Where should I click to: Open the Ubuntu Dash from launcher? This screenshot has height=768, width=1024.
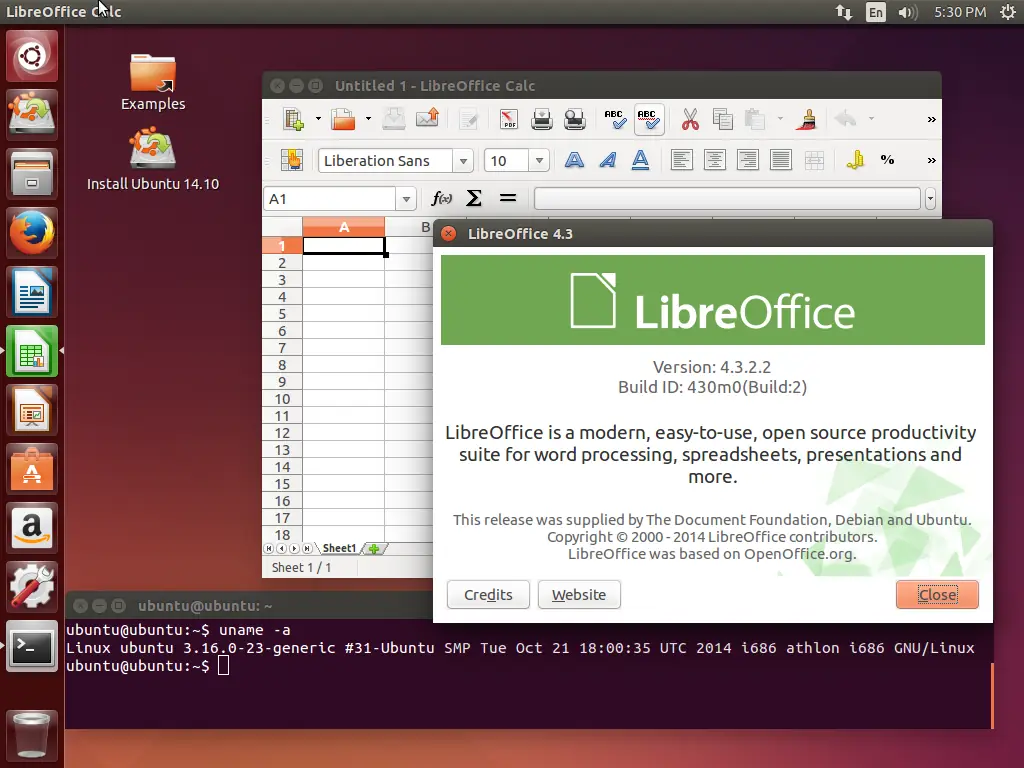point(31,56)
